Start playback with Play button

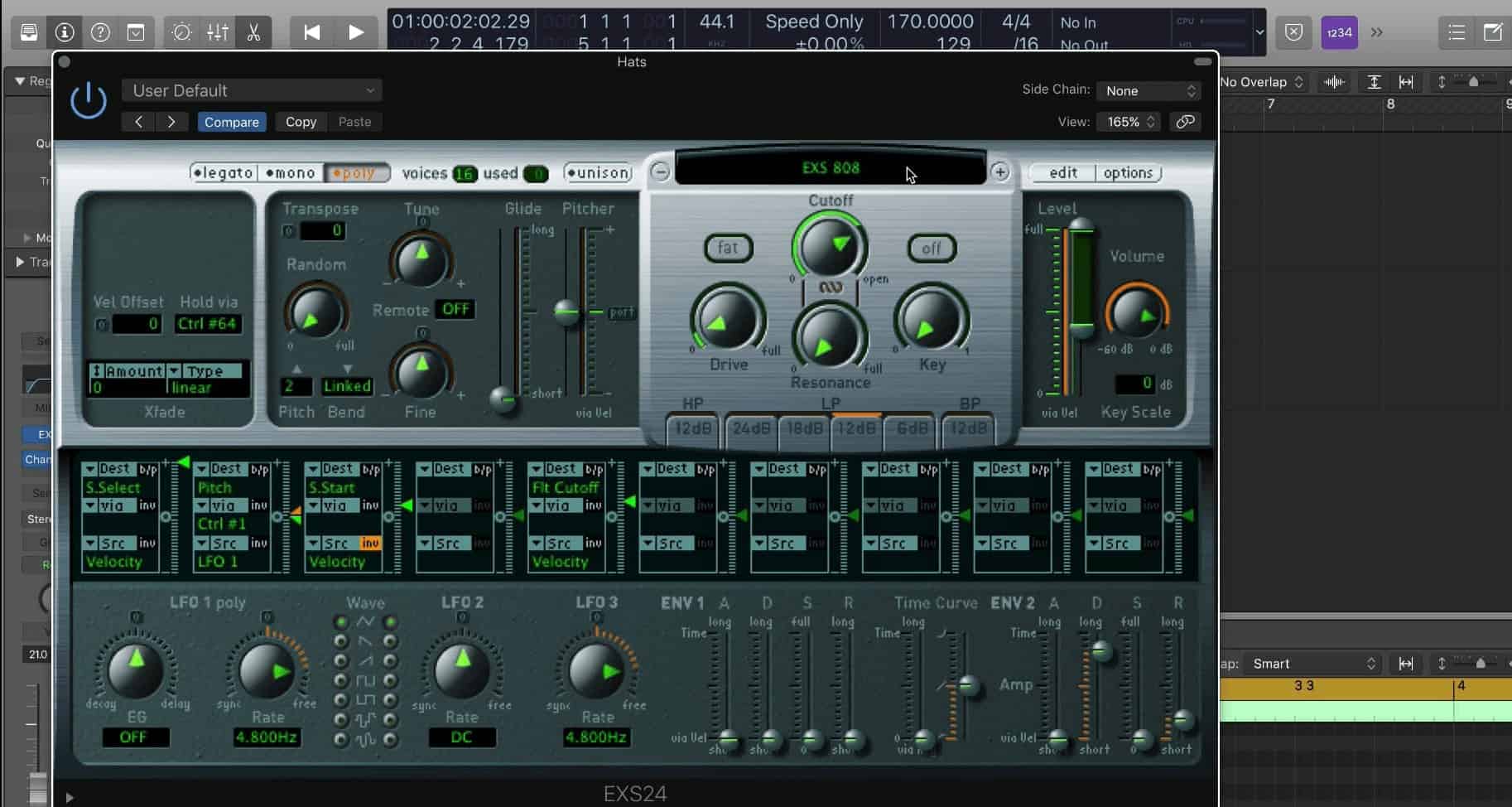click(x=356, y=32)
